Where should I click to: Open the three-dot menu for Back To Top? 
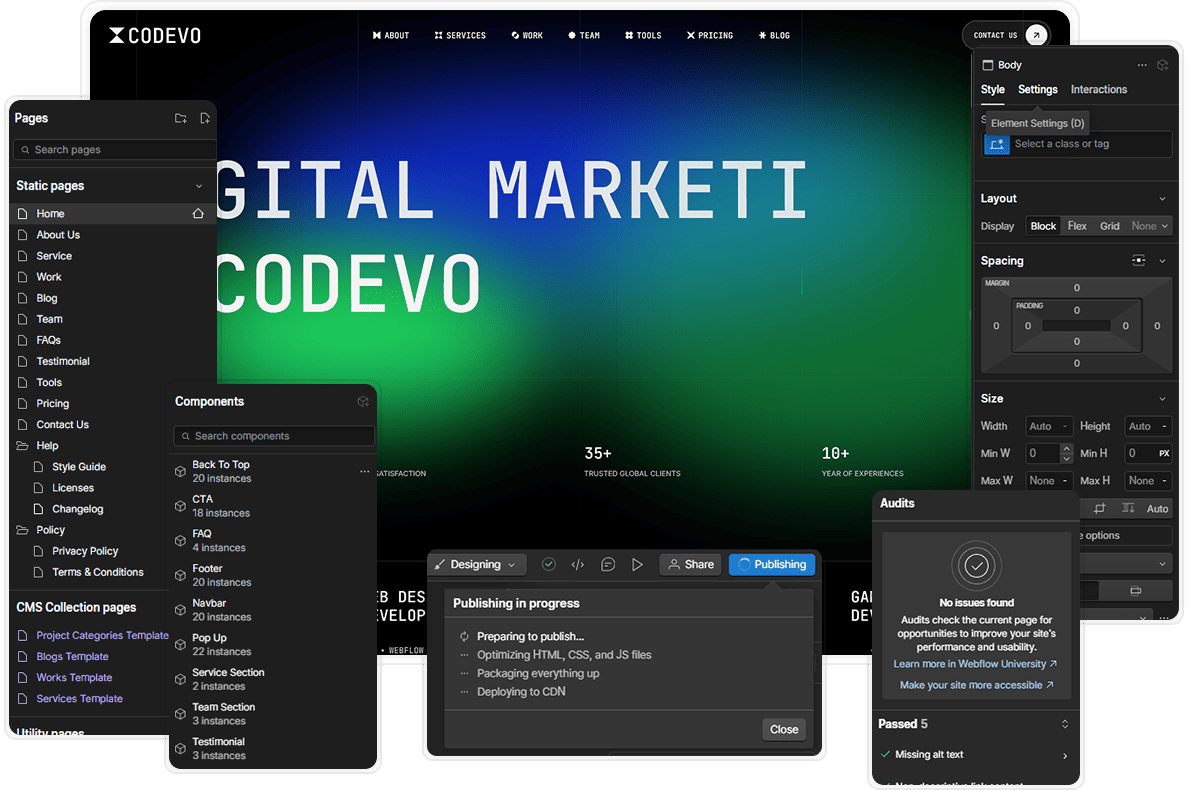[364, 471]
